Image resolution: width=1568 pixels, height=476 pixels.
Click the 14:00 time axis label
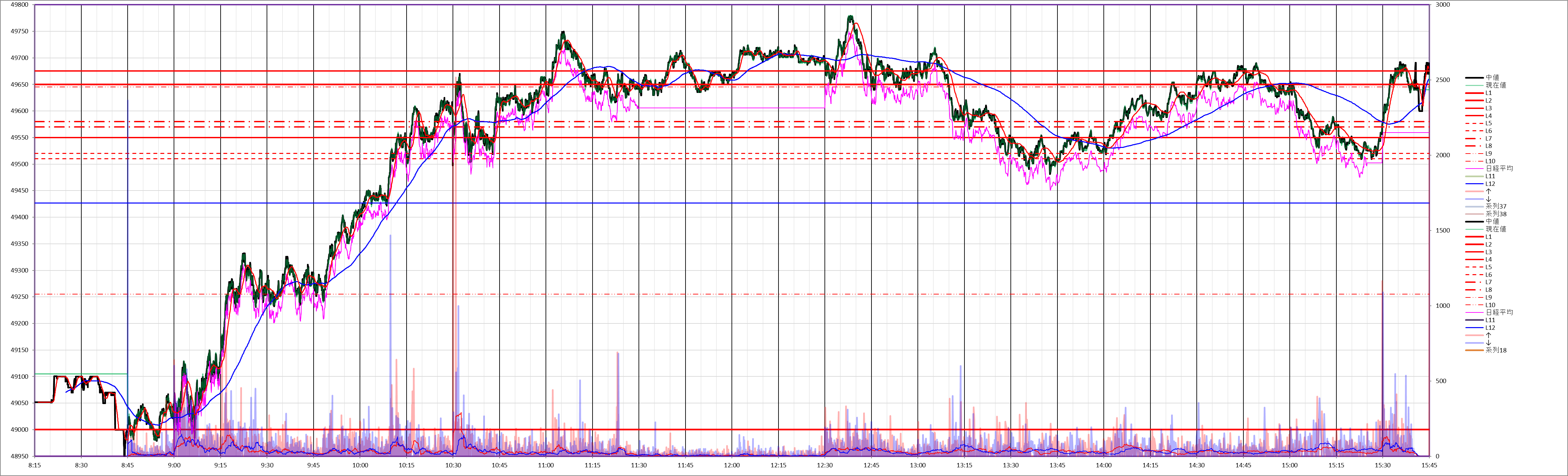click(1103, 466)
